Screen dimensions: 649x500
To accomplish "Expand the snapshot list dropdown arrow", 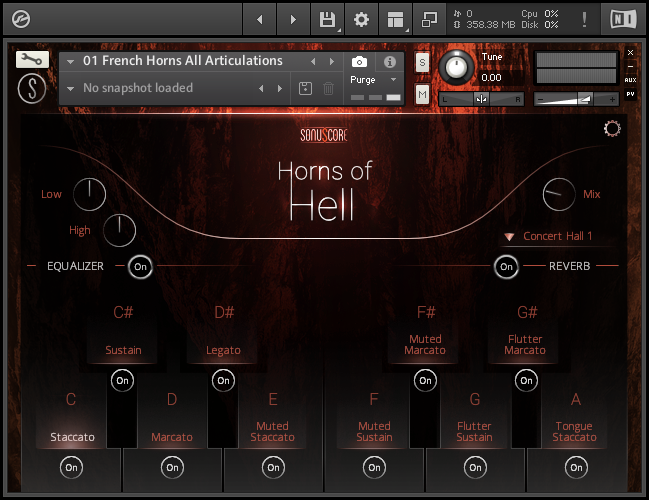I will pyautogui.click(x=71, y=89).
